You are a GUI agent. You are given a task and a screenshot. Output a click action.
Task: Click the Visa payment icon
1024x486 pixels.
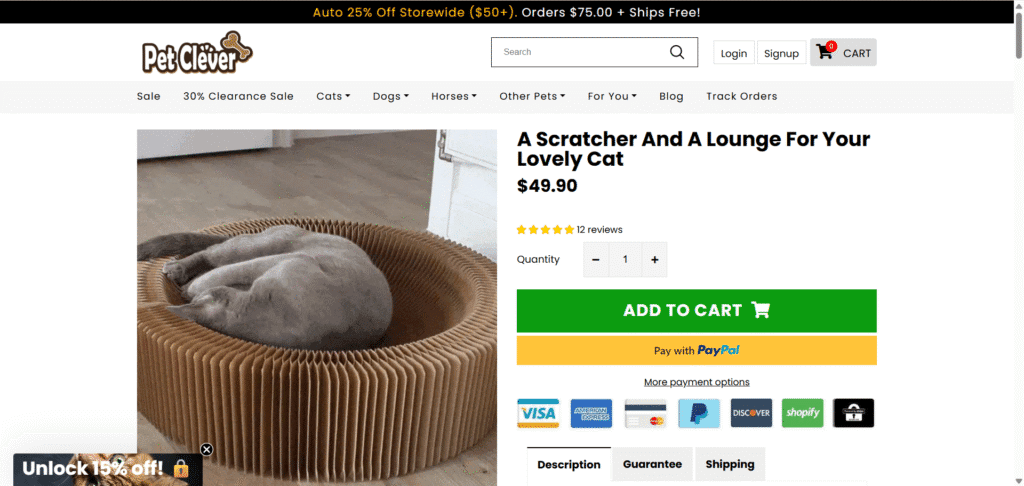click(538, 413)
